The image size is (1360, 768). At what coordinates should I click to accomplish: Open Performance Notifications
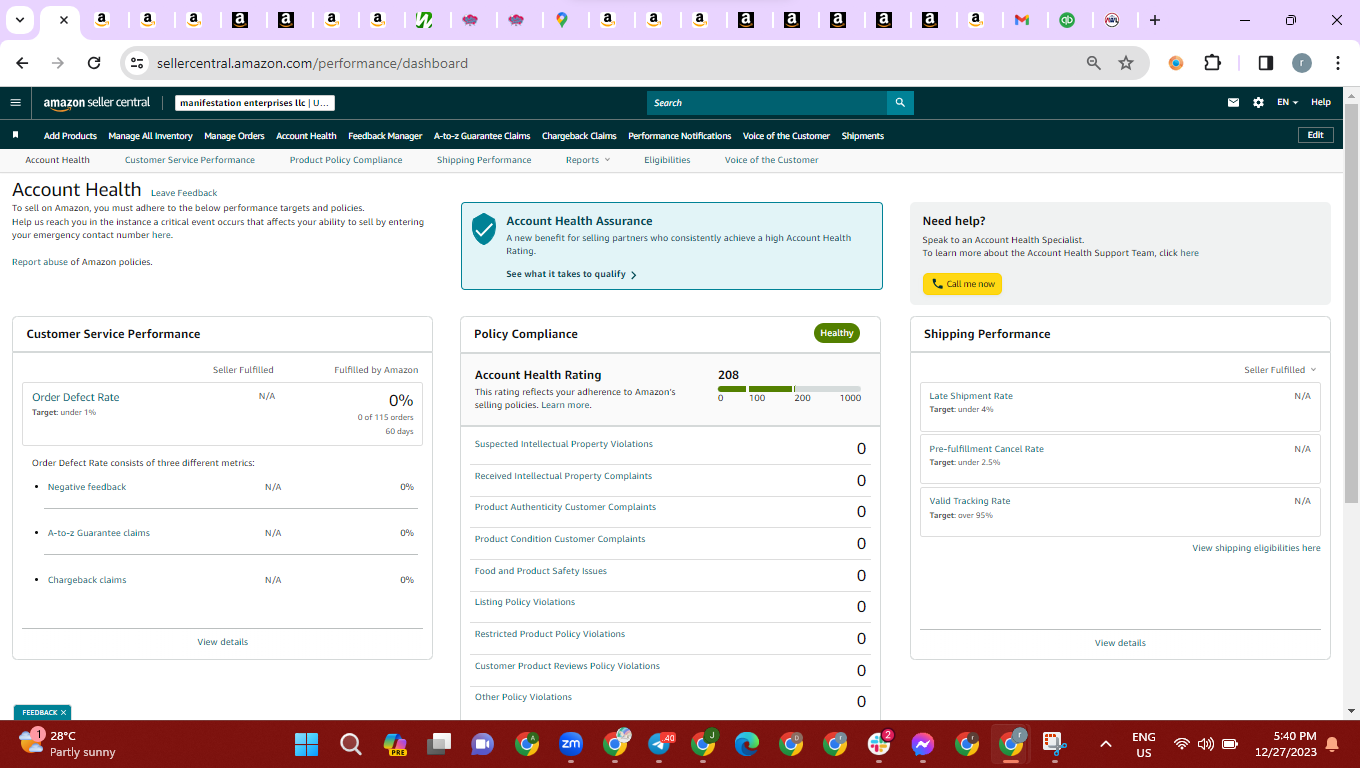680,136
